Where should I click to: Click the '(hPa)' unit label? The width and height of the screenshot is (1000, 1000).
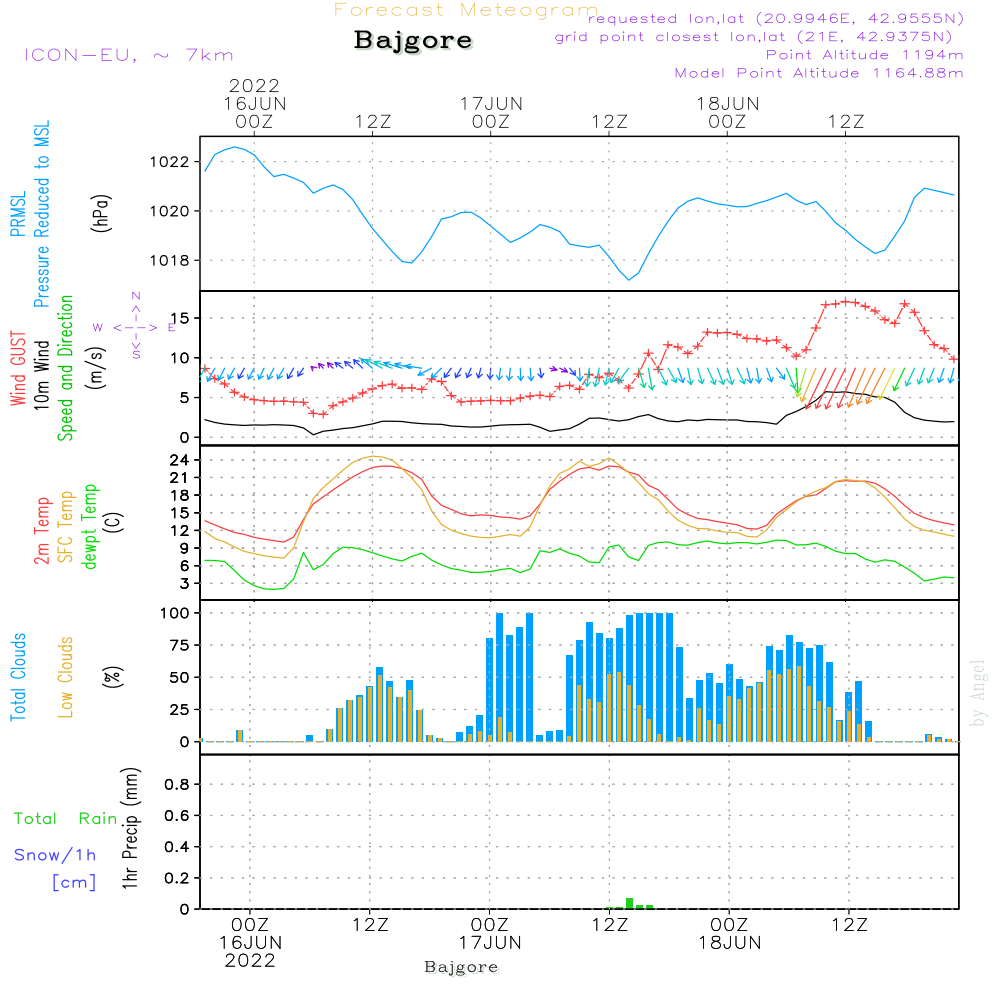tap(101, 213)
